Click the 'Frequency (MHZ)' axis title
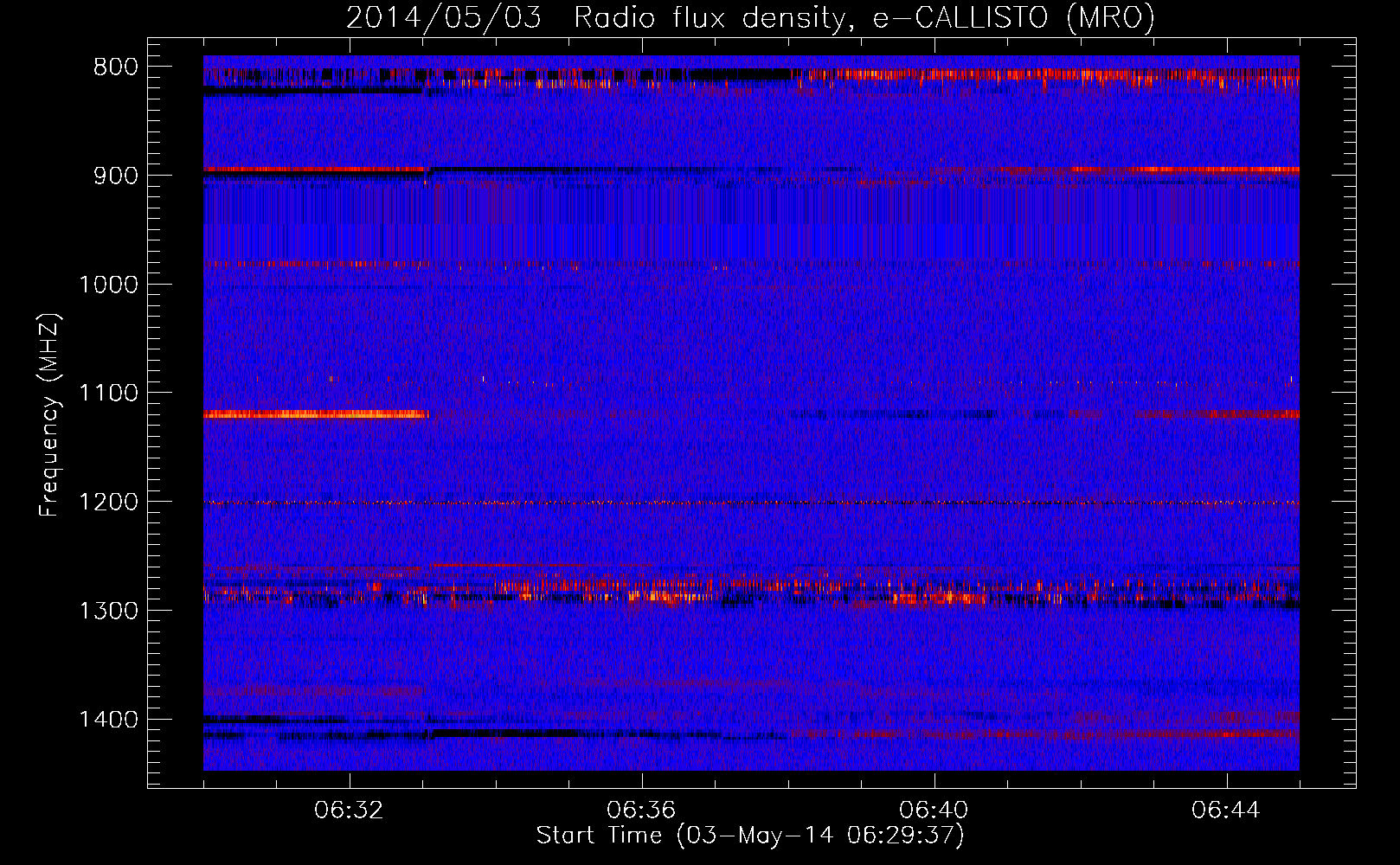The height and width of the screenshot is (865, 1400). [50, 414]
